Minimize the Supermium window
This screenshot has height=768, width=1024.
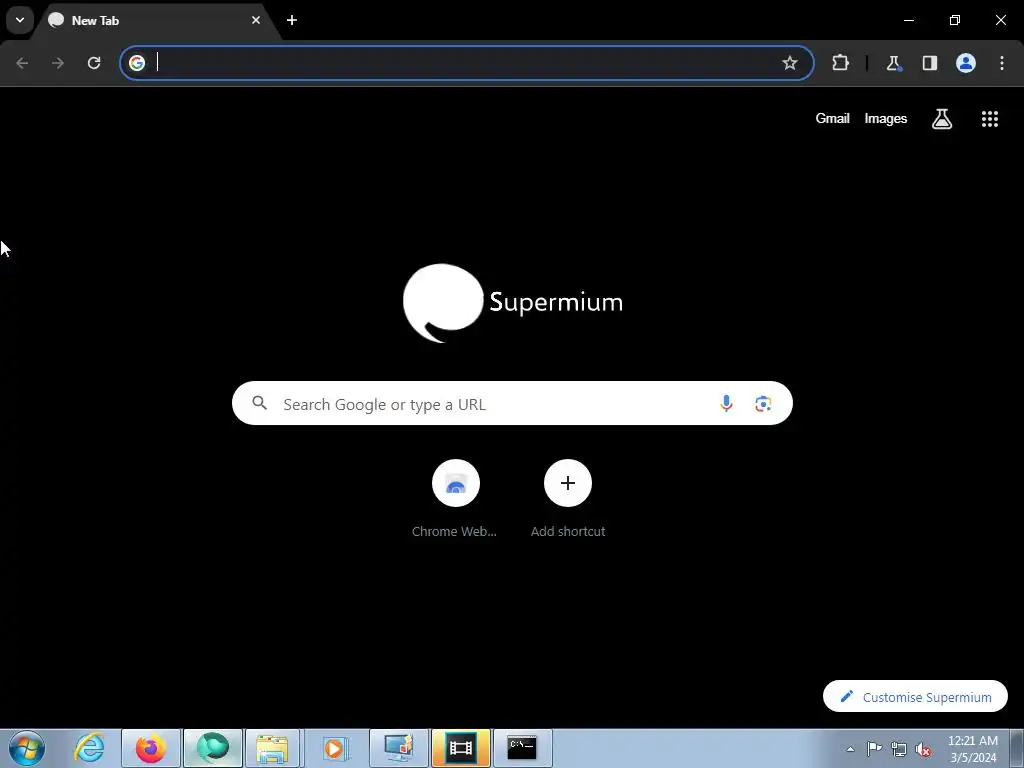click(x=908, y=20)
